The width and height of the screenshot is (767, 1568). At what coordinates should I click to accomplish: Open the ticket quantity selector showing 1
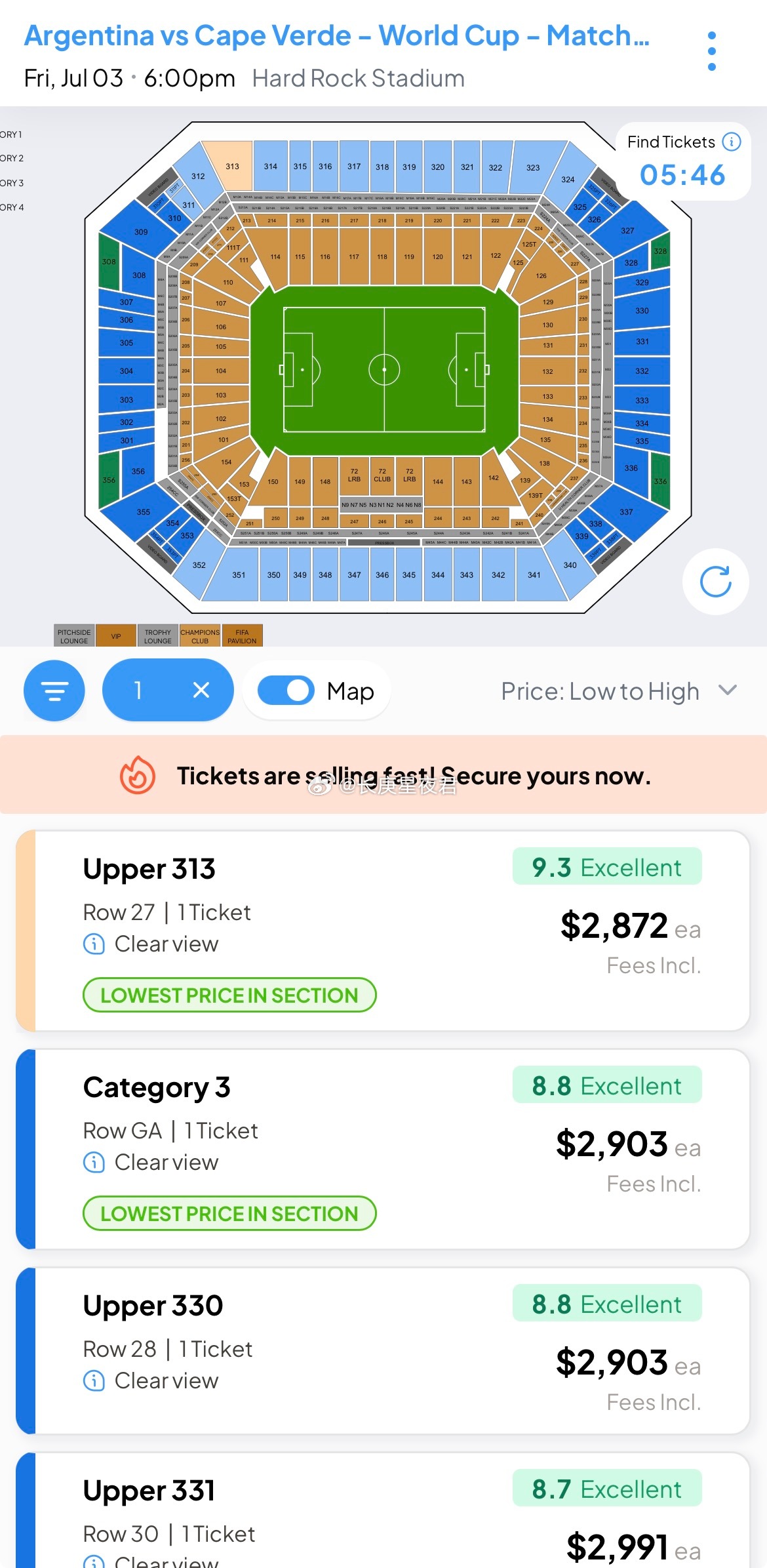coord(138,690)
